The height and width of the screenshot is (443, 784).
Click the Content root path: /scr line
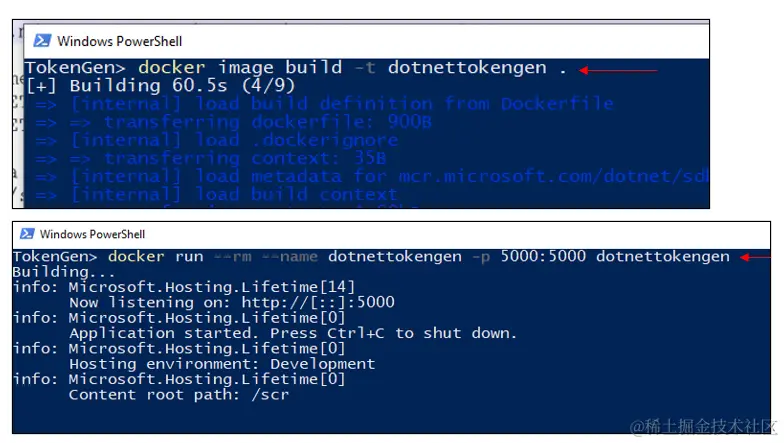tap(178, 395)
